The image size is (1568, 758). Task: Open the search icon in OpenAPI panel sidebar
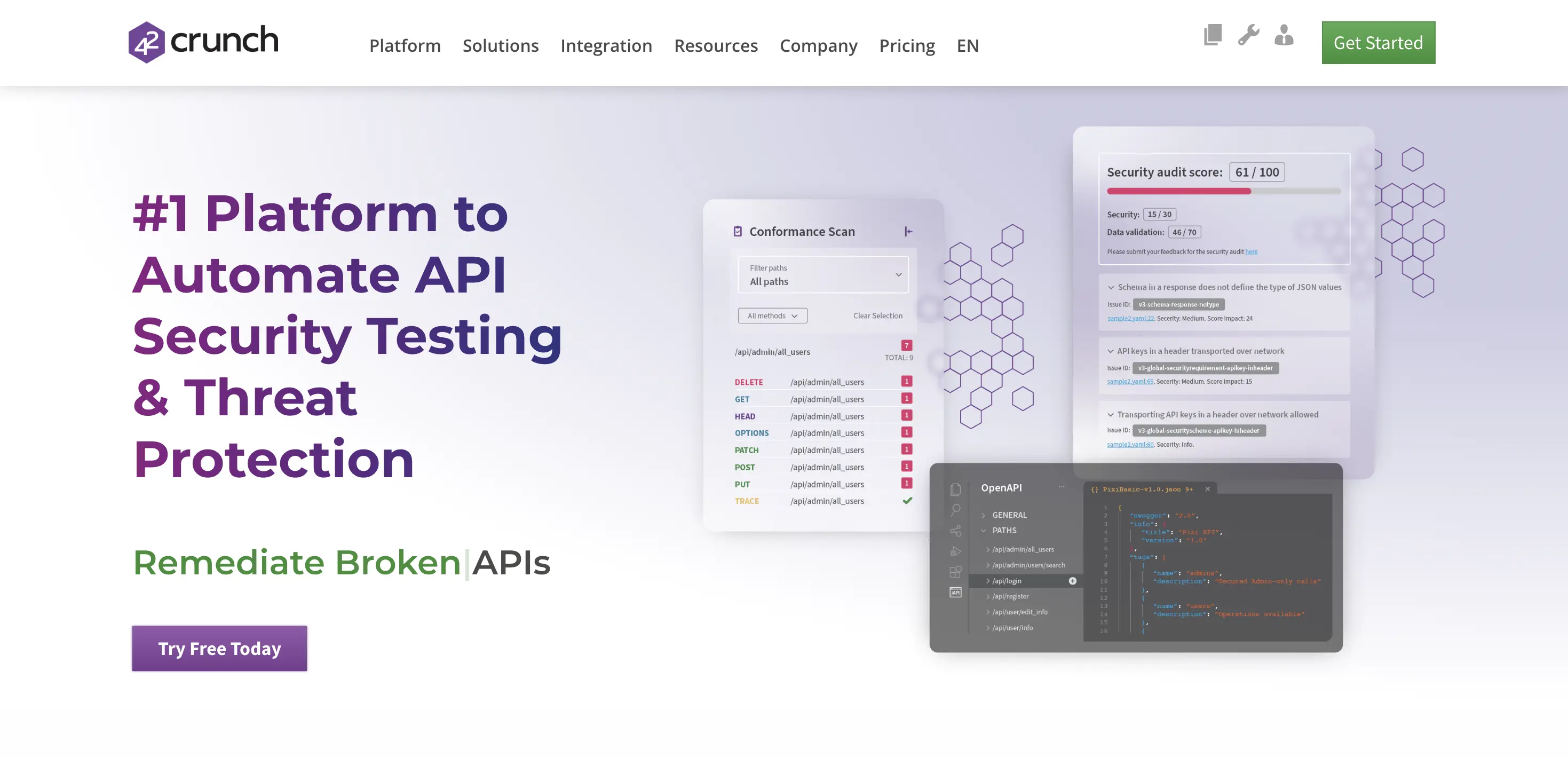956,510
